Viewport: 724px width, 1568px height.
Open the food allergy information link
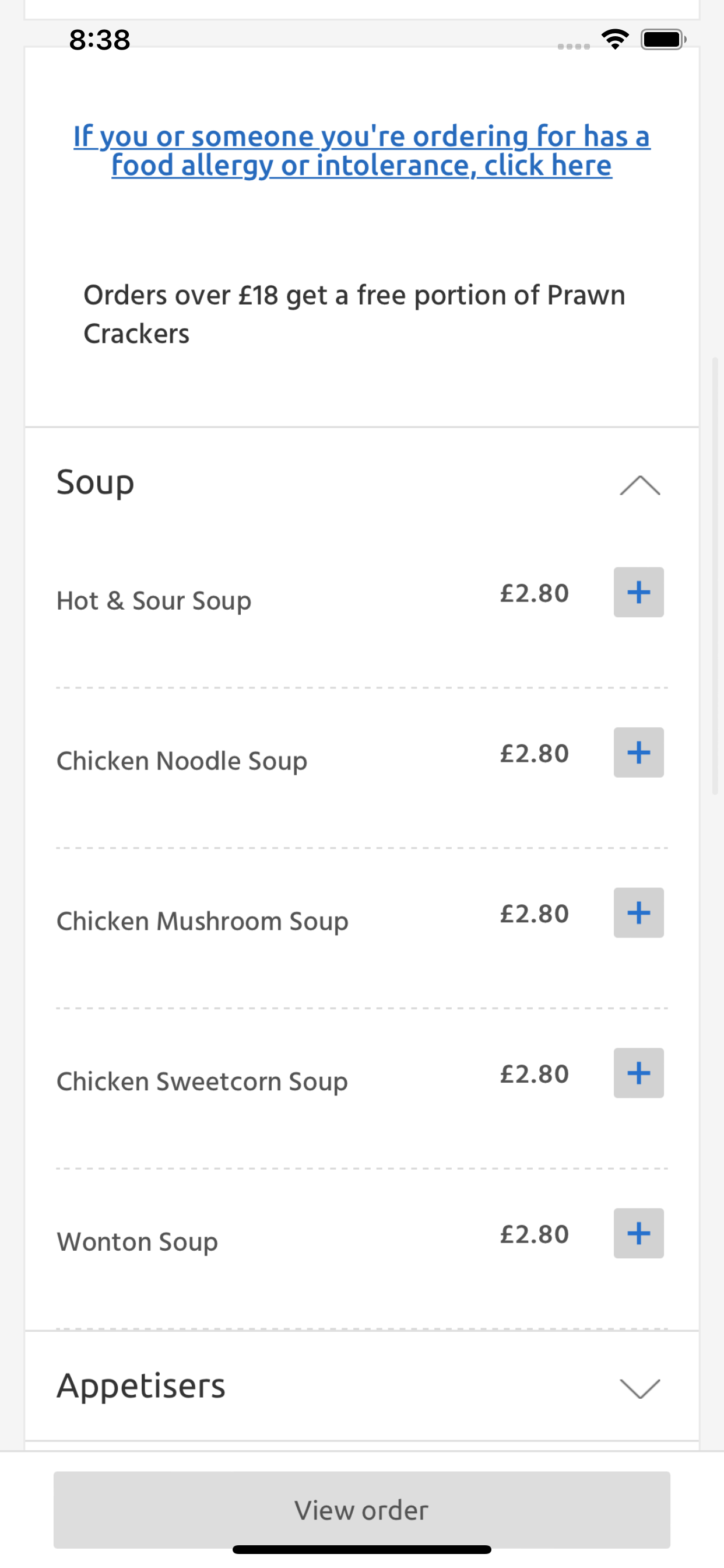[x=362, y=150]
